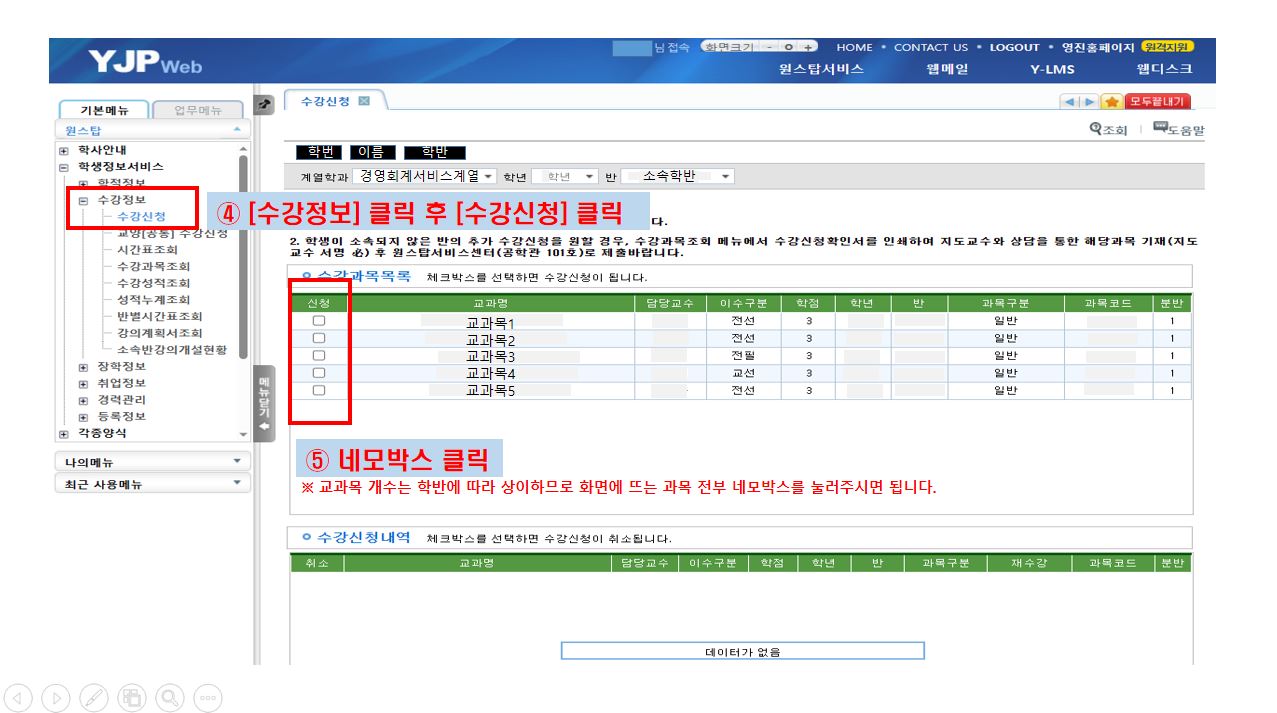1277x713 pixels.
Task: Expand the 최근 사용메뉴 panel
Action: click(x=152, y=484)
